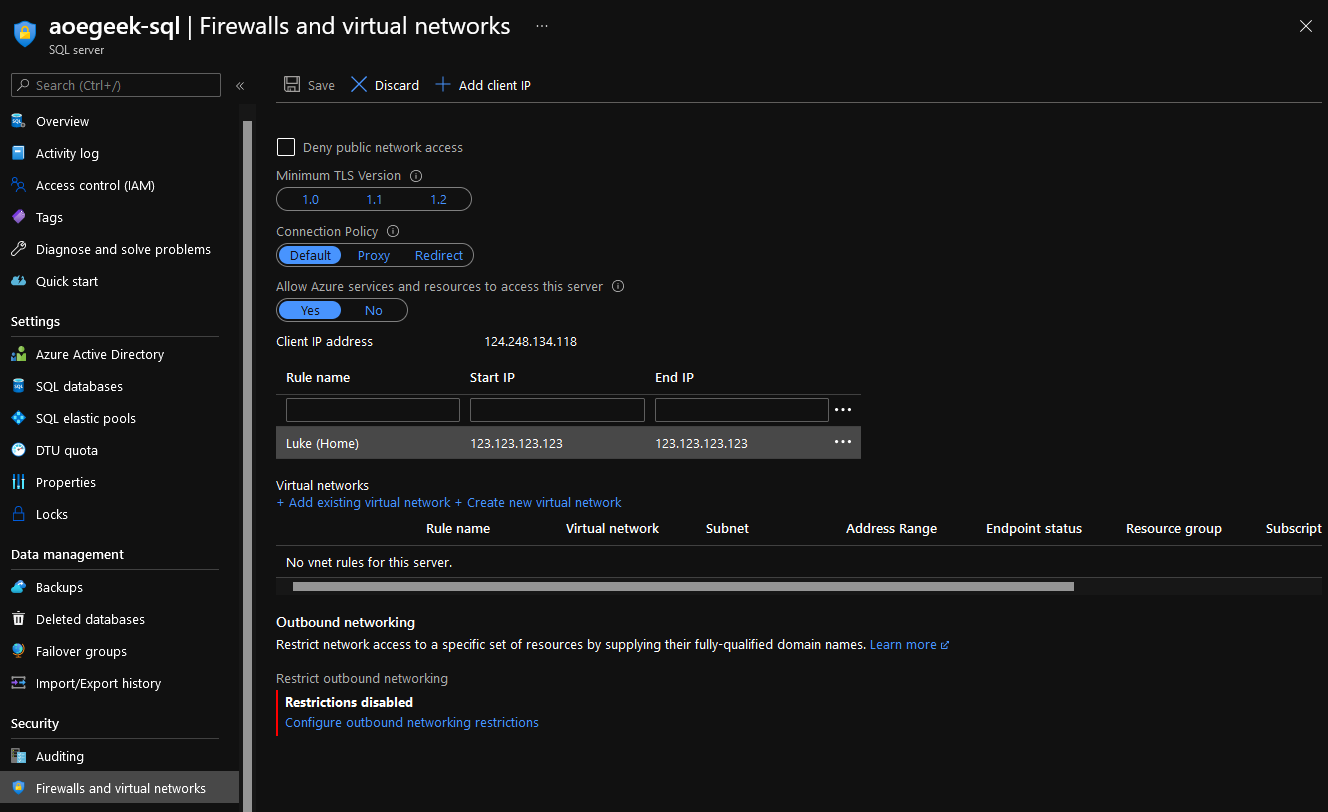The image size is (1328, 812).
Task: Click the Save button label
Action: tap(321, 86)
